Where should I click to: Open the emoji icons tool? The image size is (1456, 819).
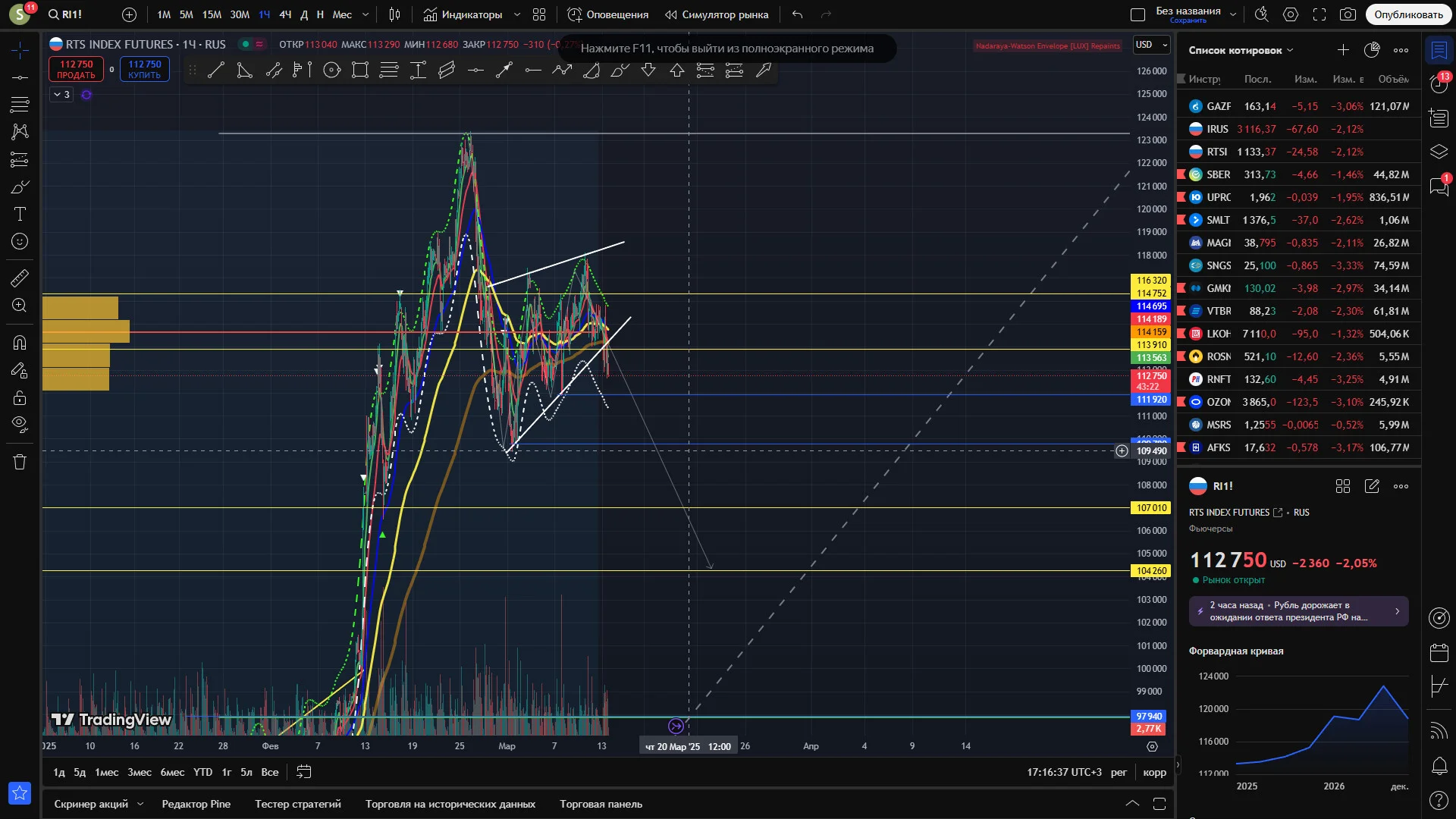[20, 242]
